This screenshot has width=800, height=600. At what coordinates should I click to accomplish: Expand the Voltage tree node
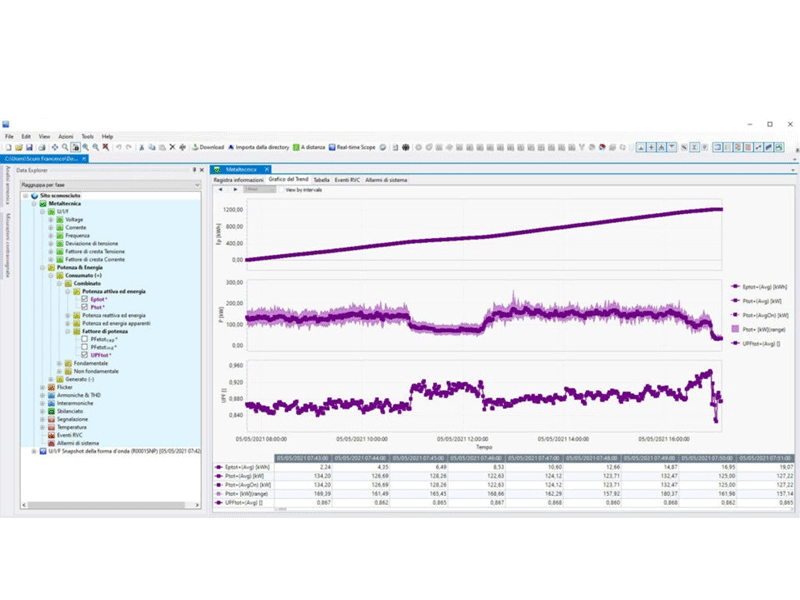tap(51, 219)
